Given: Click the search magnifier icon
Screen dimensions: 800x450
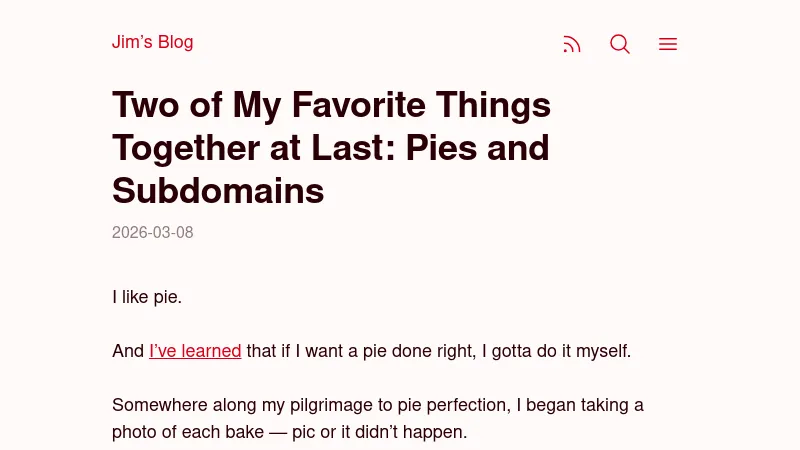Looking at the screenshot, I should coord(620,44).
